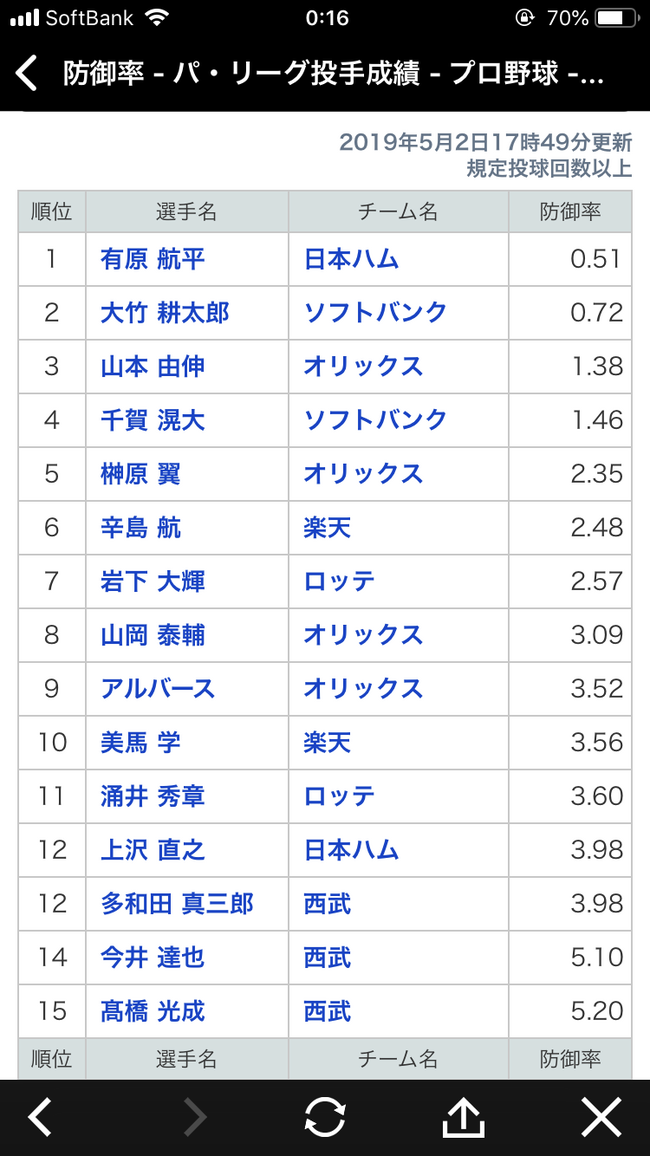Open 西武 team link beside 髙橋 光成

pyautogui.click(x=327, y=1011)
